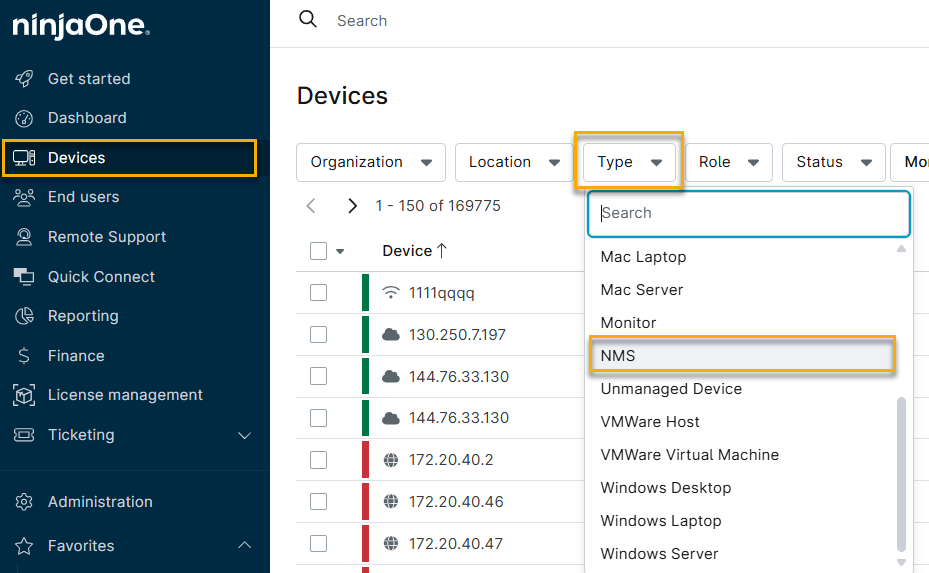The width and height of the screenshot is (929, 573).
Task: Select VMWare Virtual Machine type option
Action: tap(741, 455)
